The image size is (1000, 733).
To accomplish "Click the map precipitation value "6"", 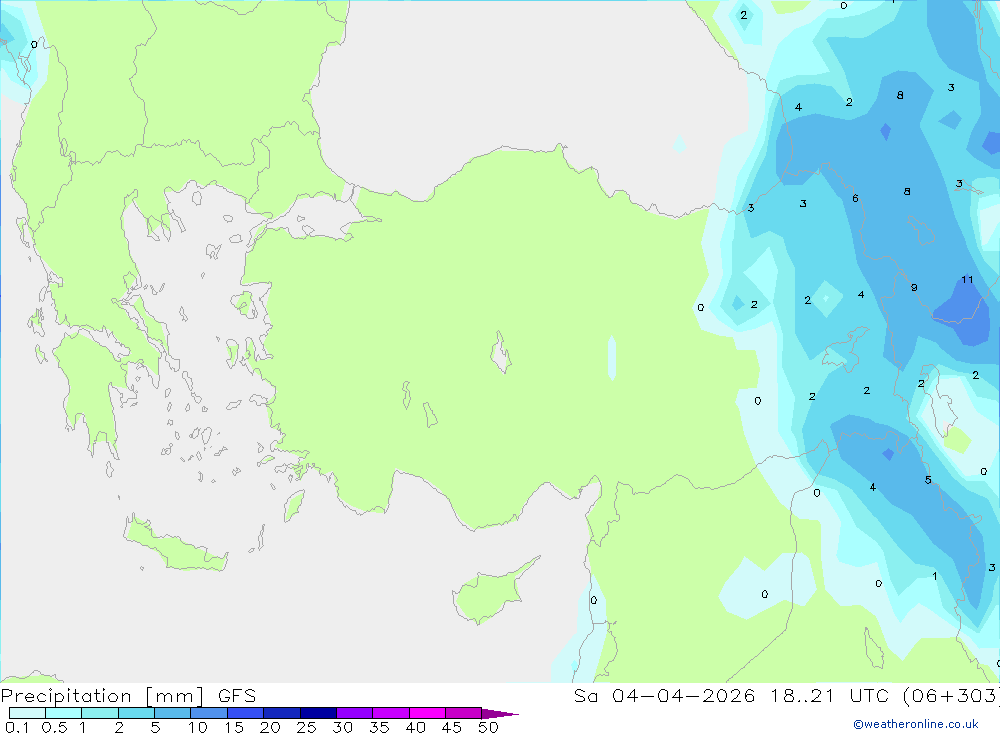I will 855,198.
